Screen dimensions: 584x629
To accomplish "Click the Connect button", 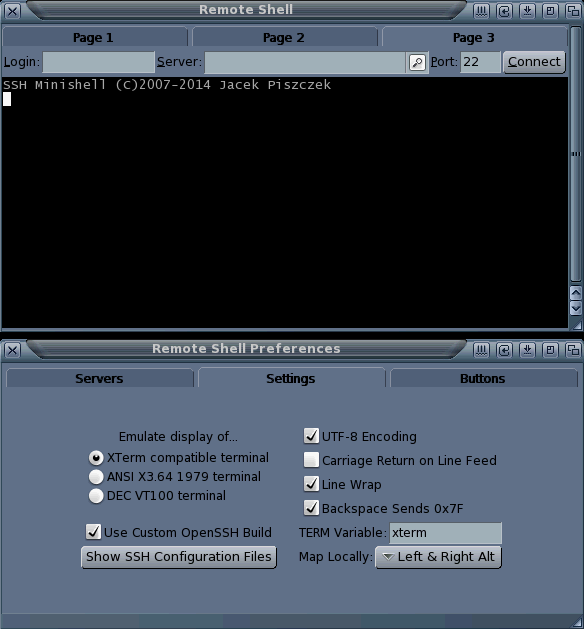I will point(534,62).
